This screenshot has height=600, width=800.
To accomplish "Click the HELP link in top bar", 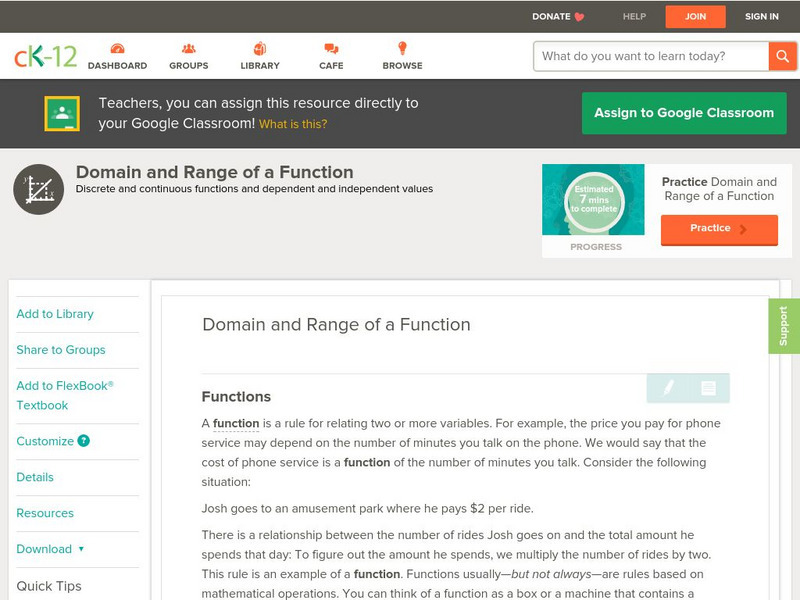I will click(x=634, y=17).
